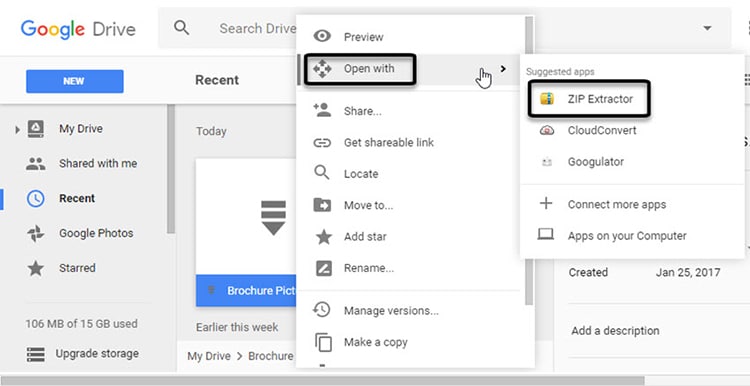Viewport: 750px width, 386px height.
Task: Select Recent in the sidebar
Action: coord(77,198)
